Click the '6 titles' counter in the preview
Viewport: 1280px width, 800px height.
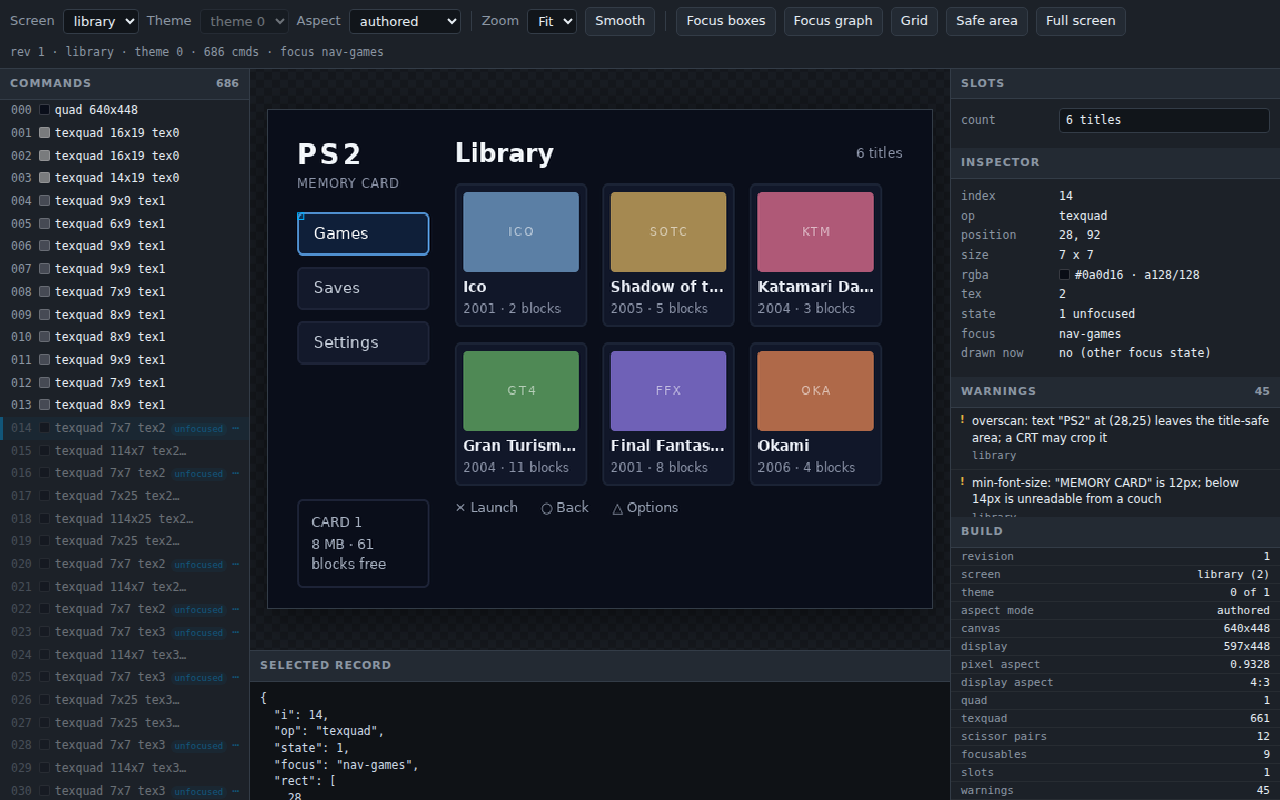coord(879,153)
